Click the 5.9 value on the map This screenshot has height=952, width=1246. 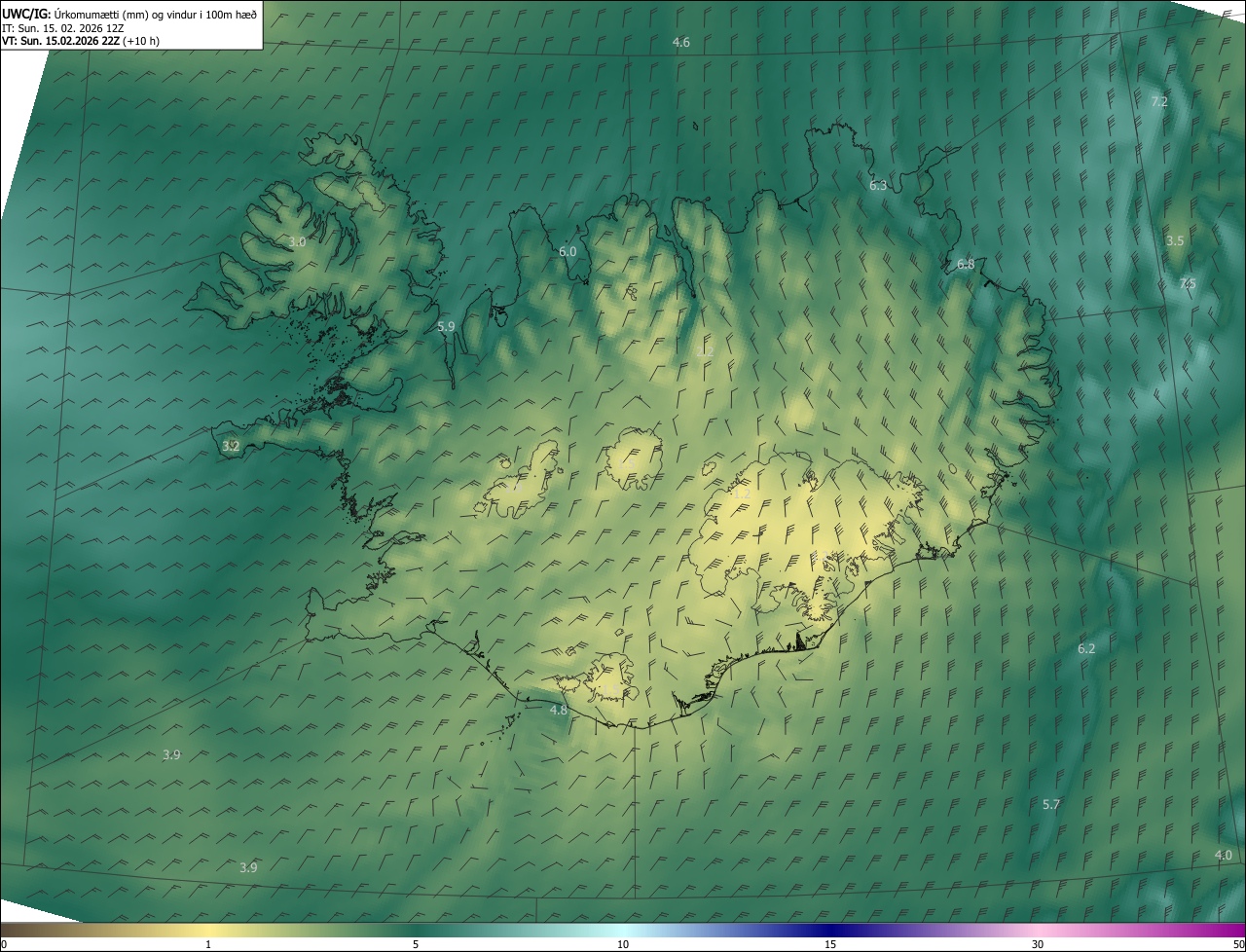pyautogui.click(x=446, y=327)
